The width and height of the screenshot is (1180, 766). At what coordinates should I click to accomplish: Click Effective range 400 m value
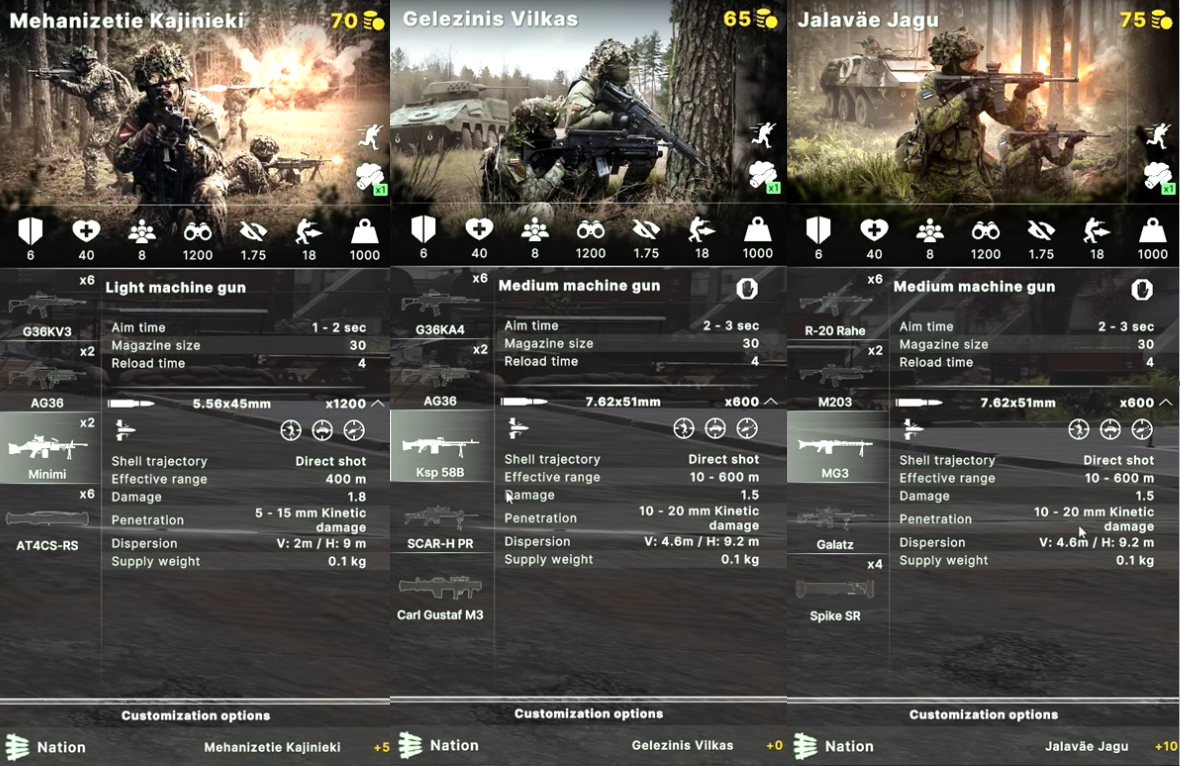[345, 479]
